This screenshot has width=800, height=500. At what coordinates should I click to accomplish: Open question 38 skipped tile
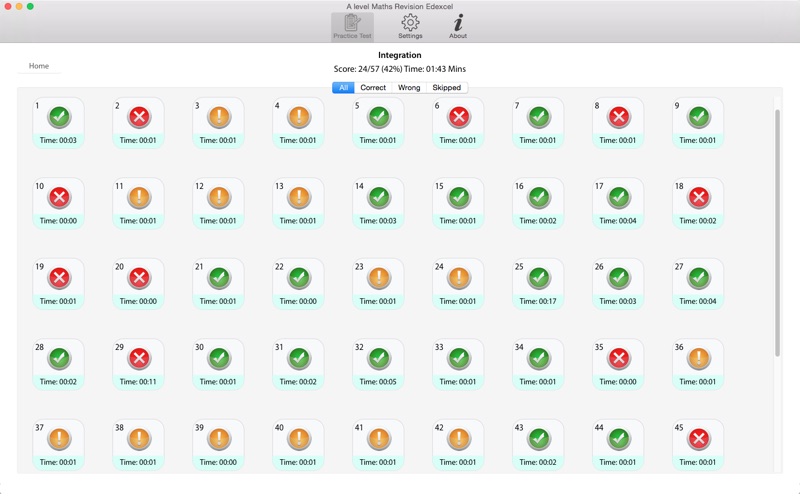(x=138, y=445)
